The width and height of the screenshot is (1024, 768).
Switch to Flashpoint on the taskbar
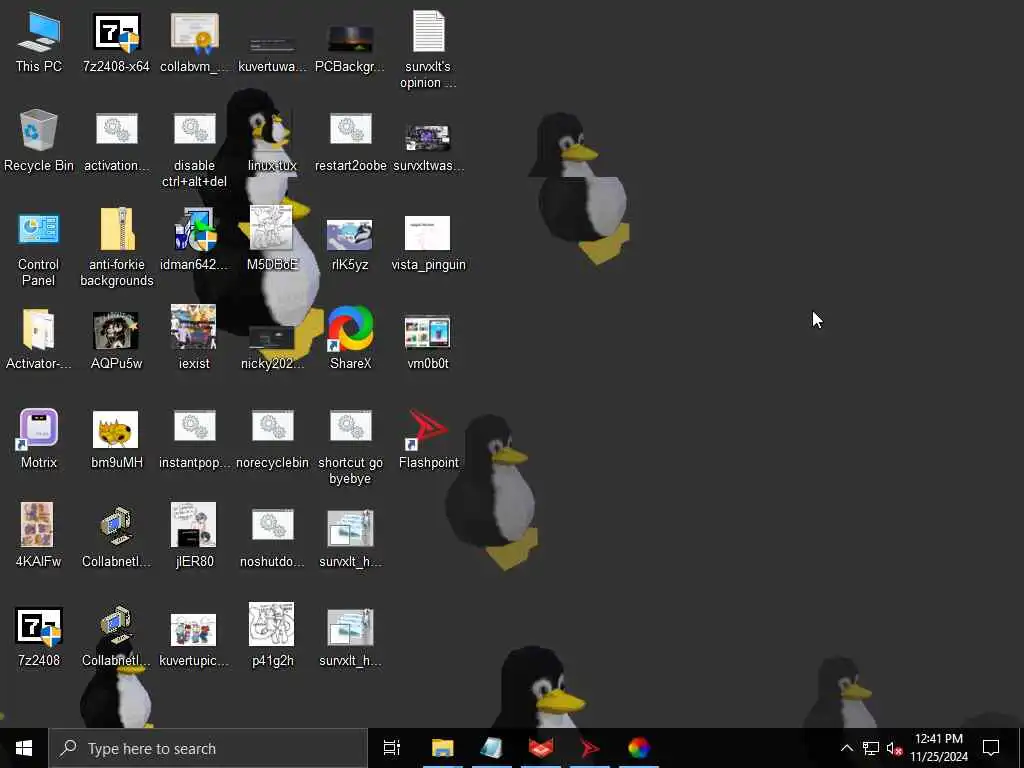coord(590,748)
